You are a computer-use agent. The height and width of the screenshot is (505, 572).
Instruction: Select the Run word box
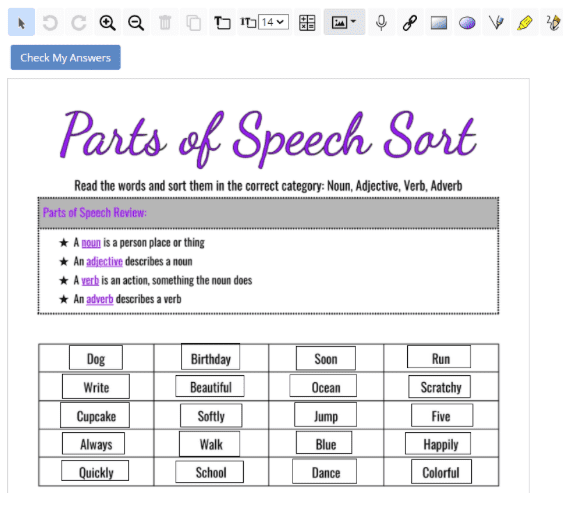pyautogui.click(x=439, y=357)
